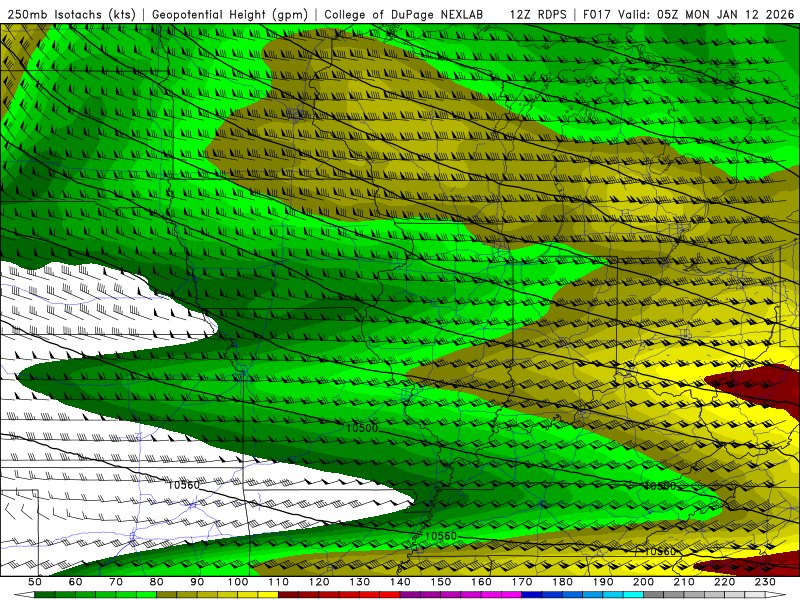Click the colorbar label '130'
Screen dimensions: 800x600
coord(359,582)
